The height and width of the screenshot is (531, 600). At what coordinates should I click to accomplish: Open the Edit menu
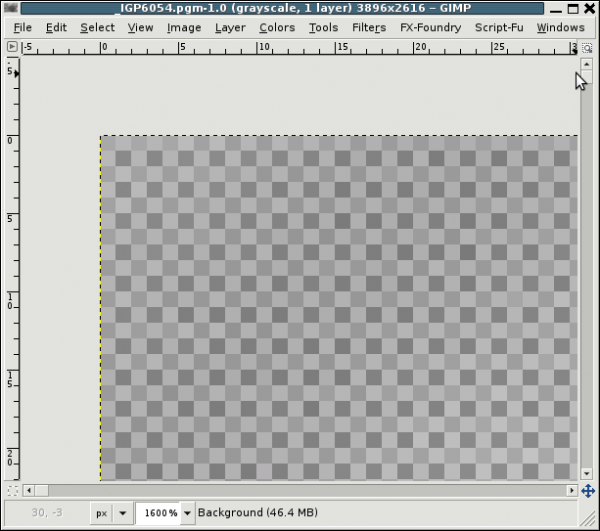point(56,28)
